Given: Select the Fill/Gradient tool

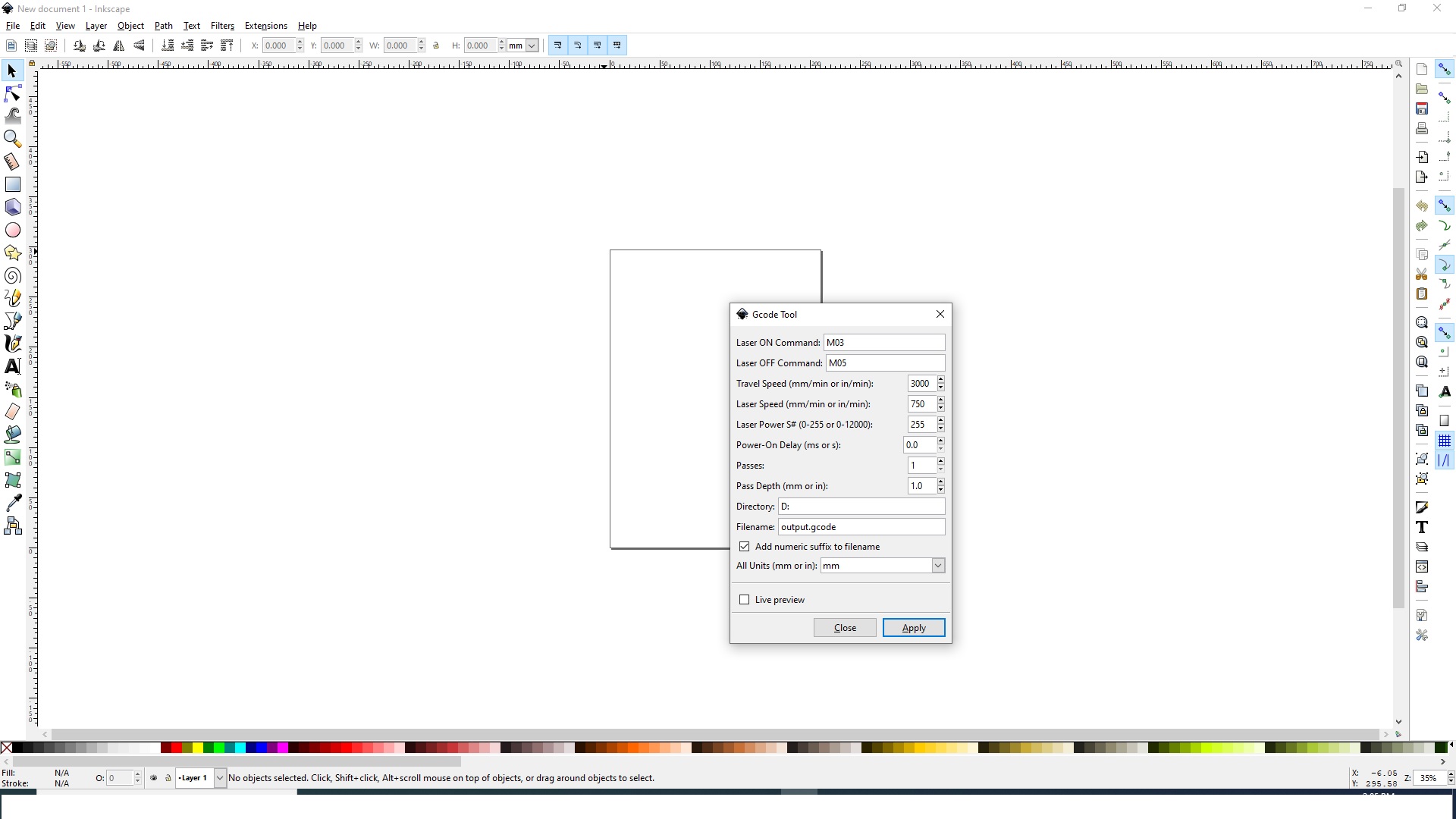Looking at the screenshot, I should tap(13, 458).
